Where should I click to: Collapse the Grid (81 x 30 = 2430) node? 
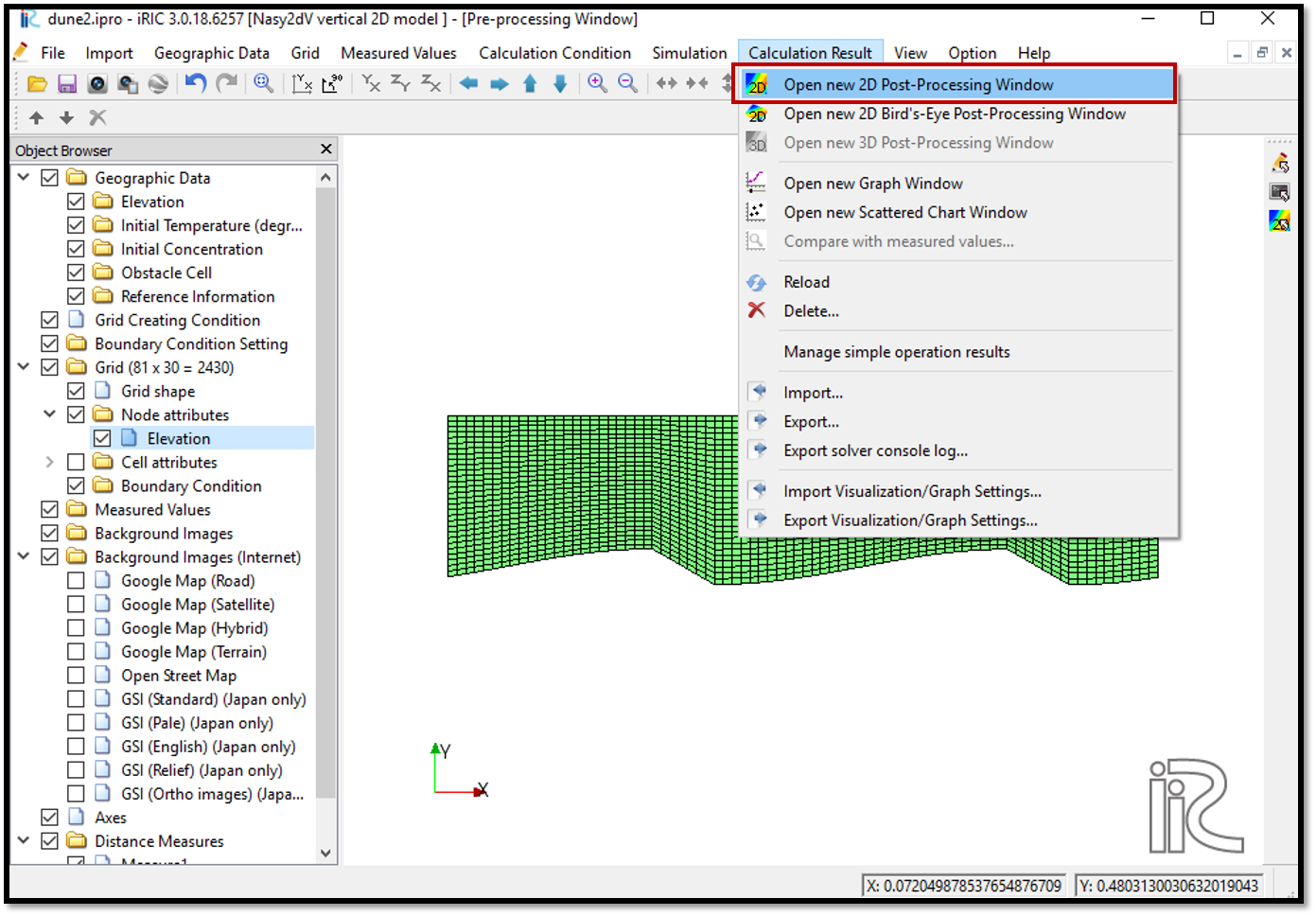tap(24, 367)
